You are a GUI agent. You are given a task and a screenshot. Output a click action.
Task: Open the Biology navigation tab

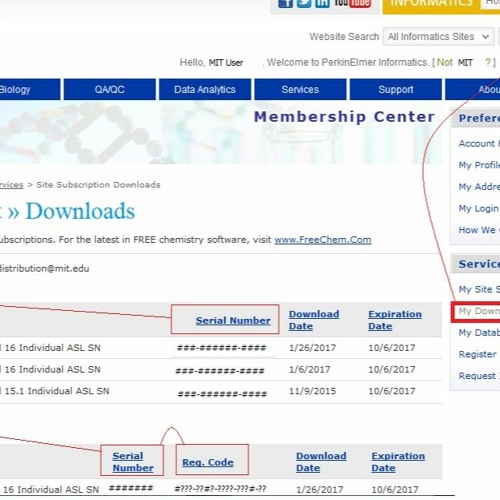coord(29,89)
